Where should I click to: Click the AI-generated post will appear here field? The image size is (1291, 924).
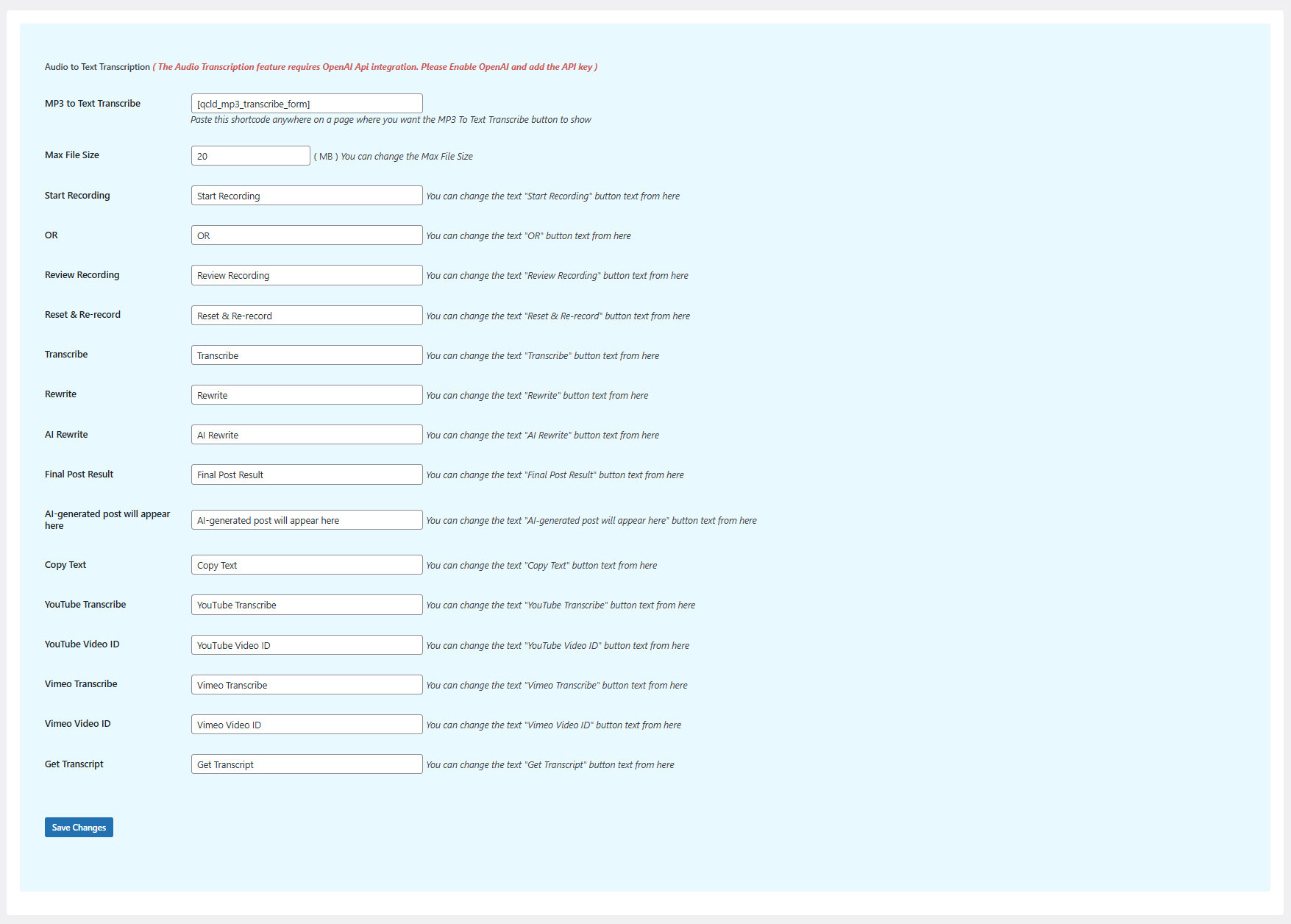pos(306,520)
